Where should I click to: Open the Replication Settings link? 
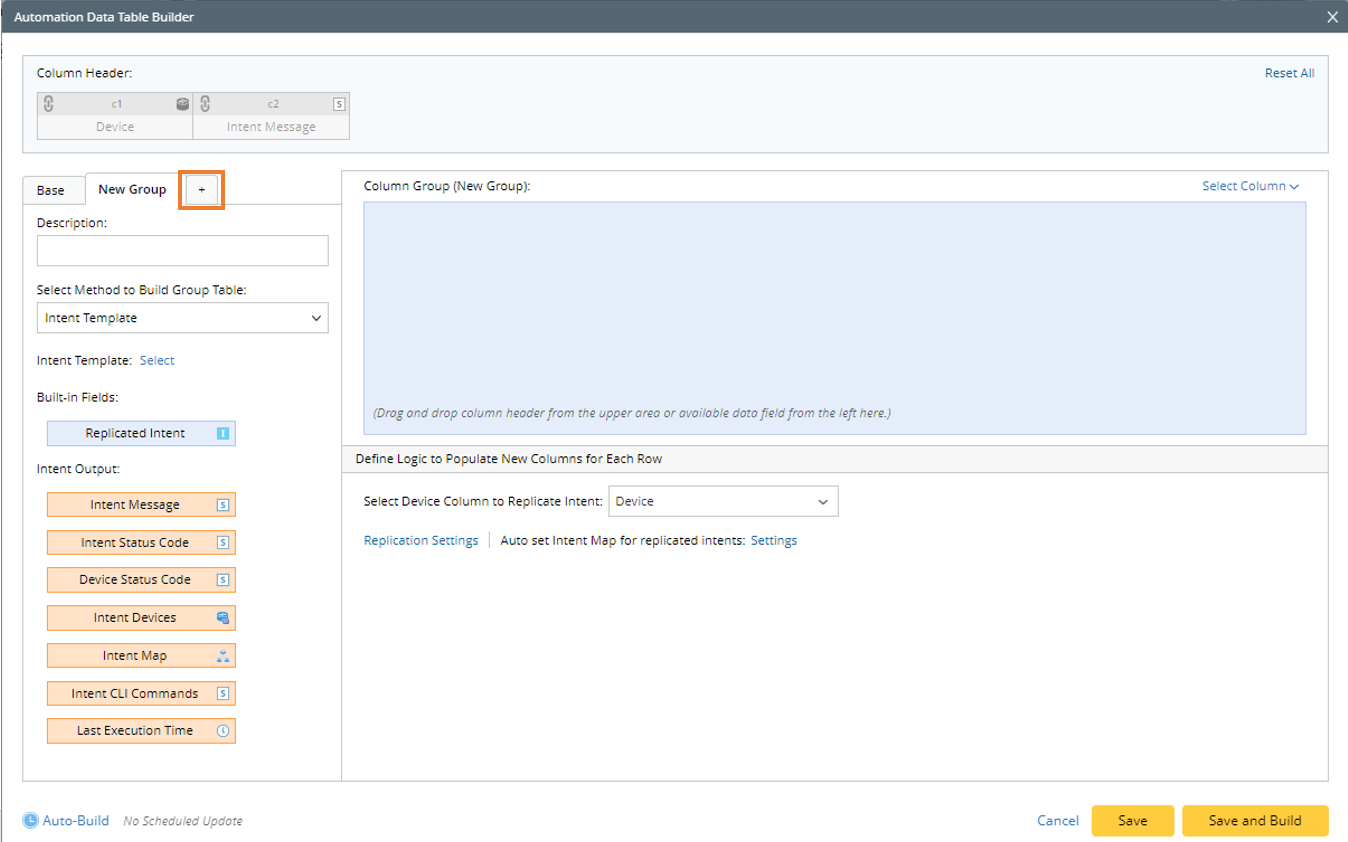(421, 540)
